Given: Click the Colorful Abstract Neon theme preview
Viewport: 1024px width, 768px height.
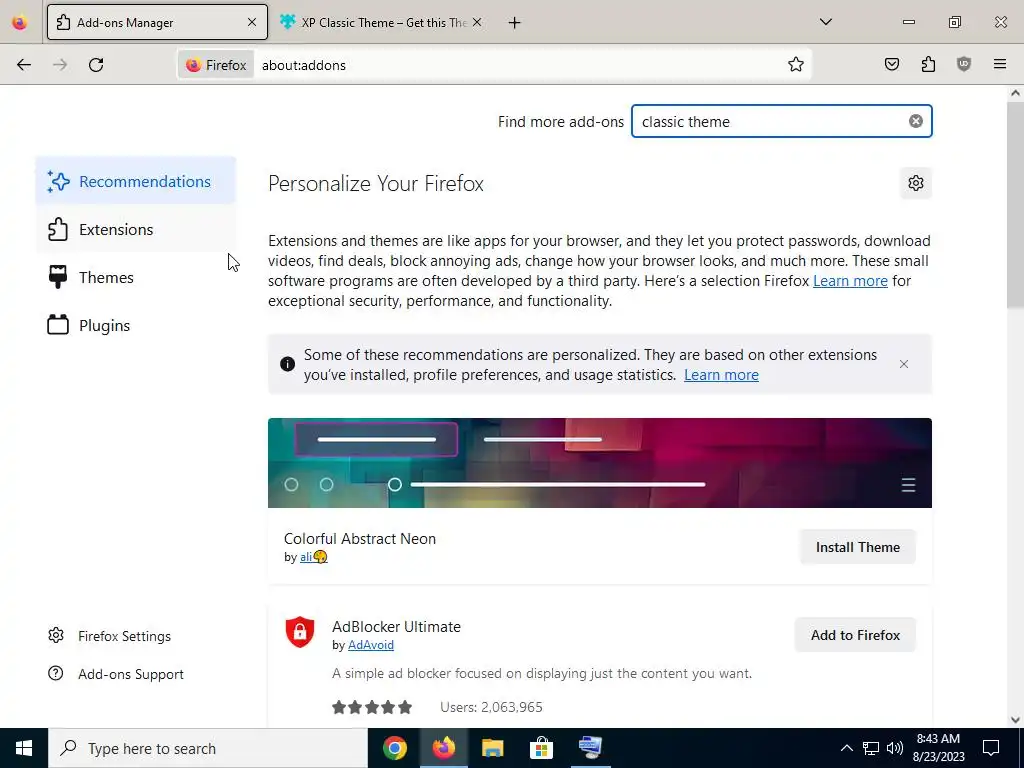Looking at the screenshot, I should coord(600,462).
